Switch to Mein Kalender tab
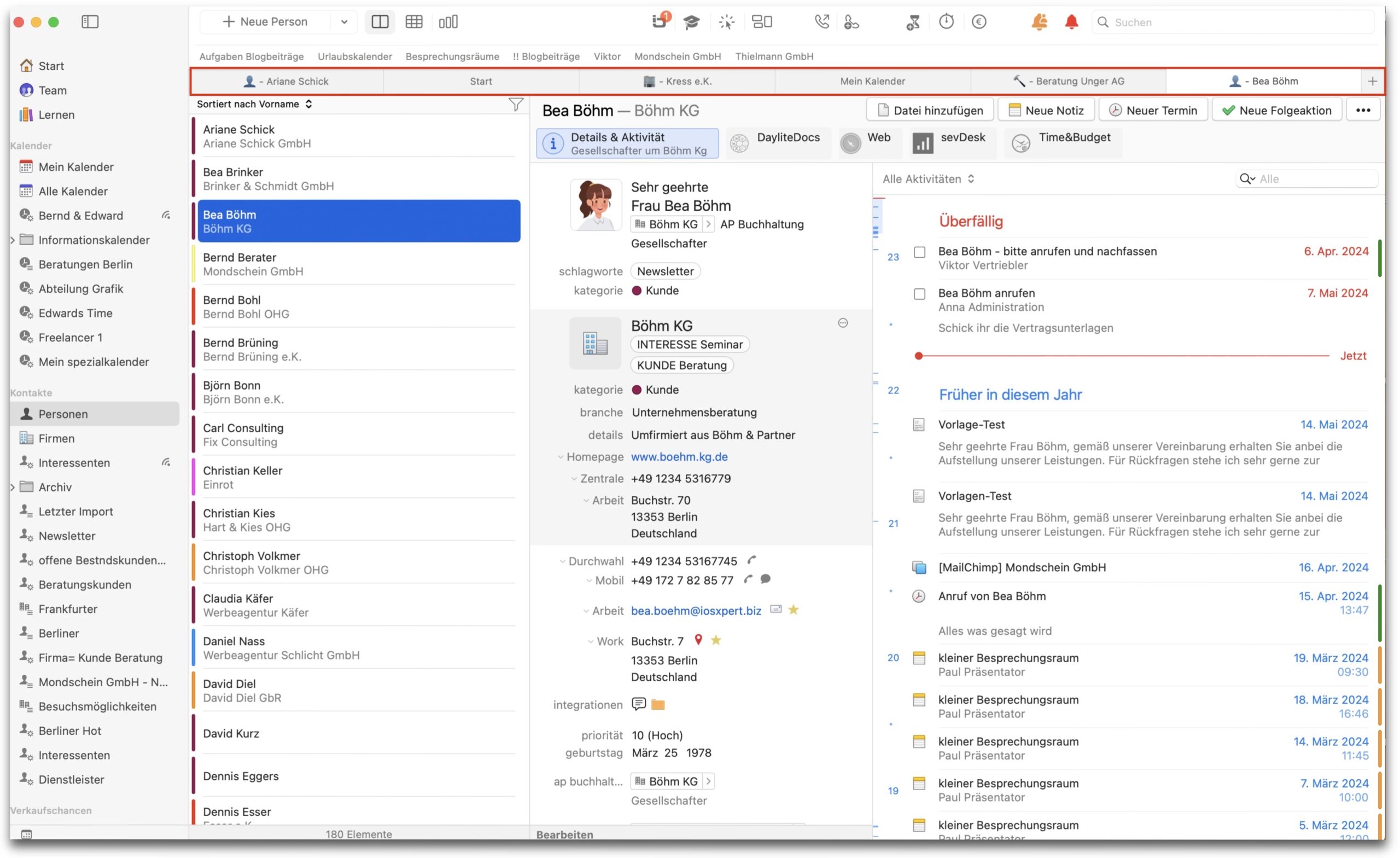1400x858 pixels. coord(873,81)
